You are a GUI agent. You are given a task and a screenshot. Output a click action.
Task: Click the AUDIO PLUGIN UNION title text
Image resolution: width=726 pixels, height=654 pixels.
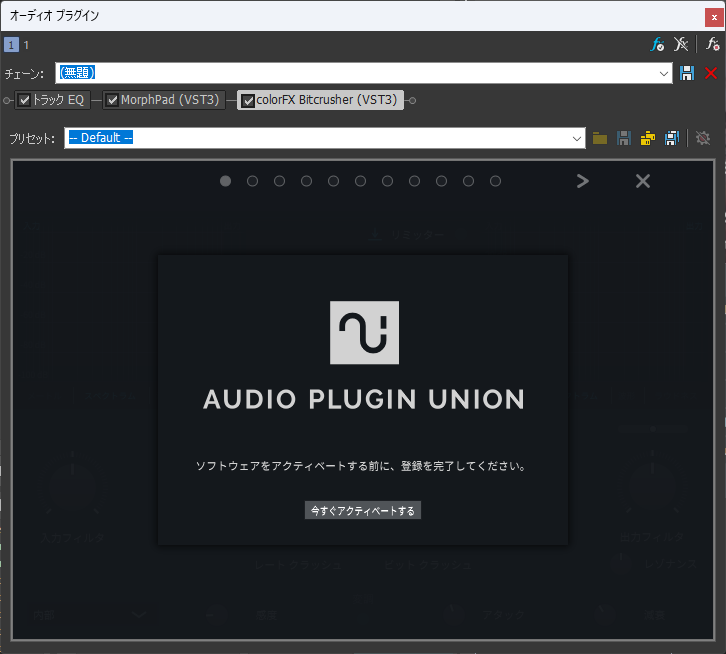tap(364, 400)
